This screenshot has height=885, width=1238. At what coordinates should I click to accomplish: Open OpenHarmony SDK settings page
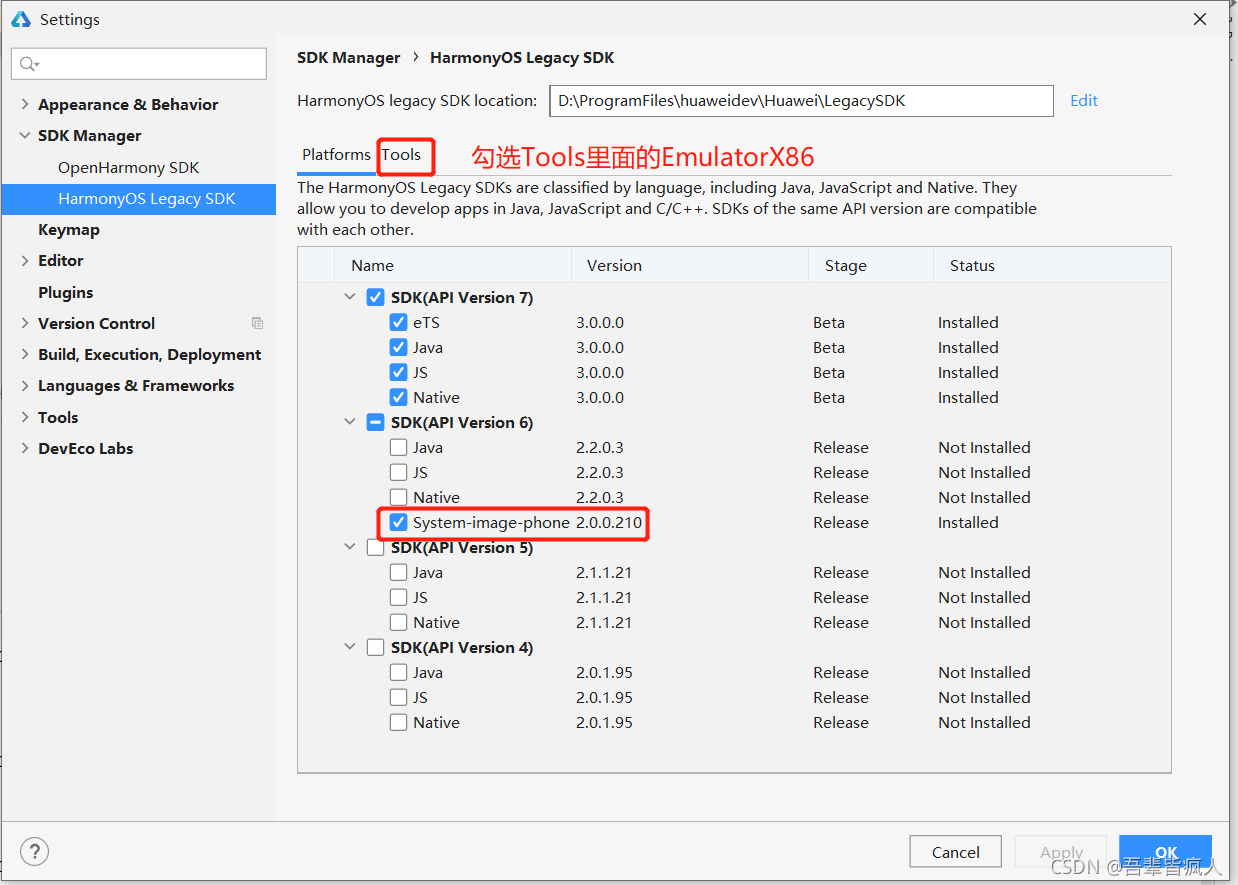129,167
